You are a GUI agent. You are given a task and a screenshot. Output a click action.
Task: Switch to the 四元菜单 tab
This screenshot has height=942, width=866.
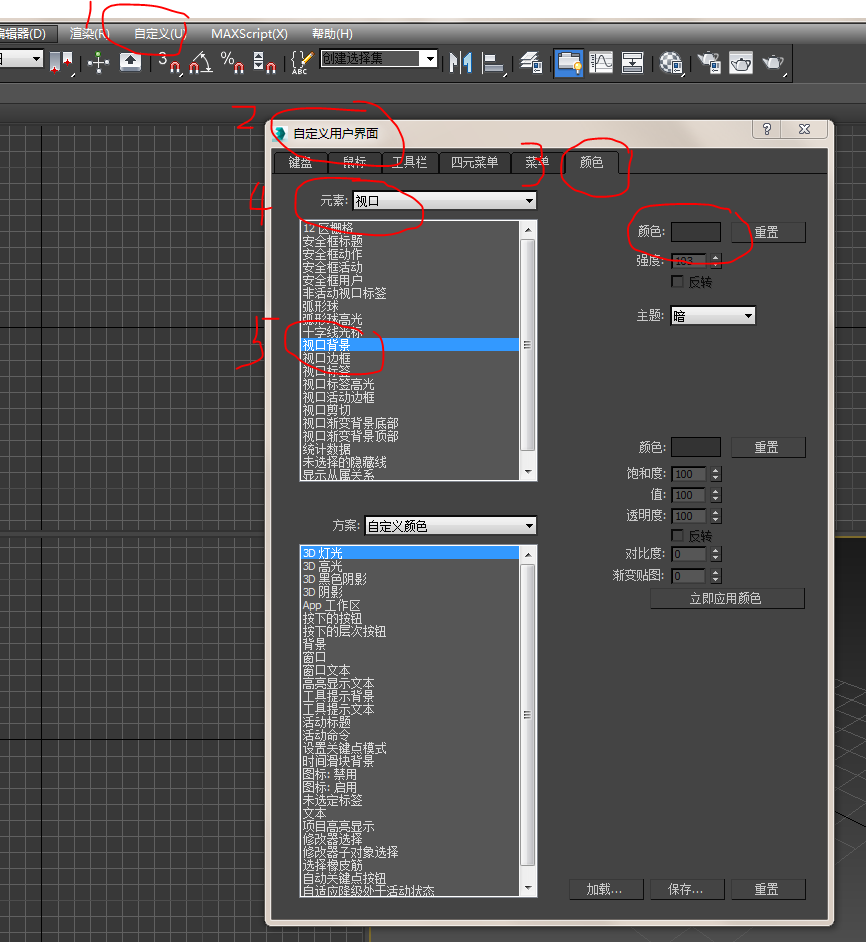[474, 162]
